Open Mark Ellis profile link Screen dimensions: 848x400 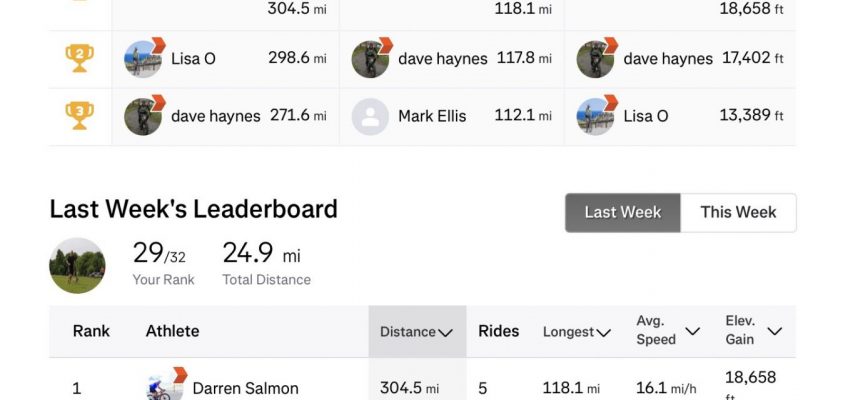coord(432,116)
